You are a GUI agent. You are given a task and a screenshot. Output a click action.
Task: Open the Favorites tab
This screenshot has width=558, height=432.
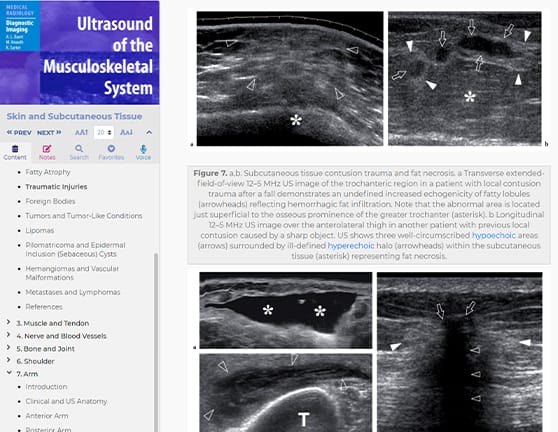(x=111, y=152)
